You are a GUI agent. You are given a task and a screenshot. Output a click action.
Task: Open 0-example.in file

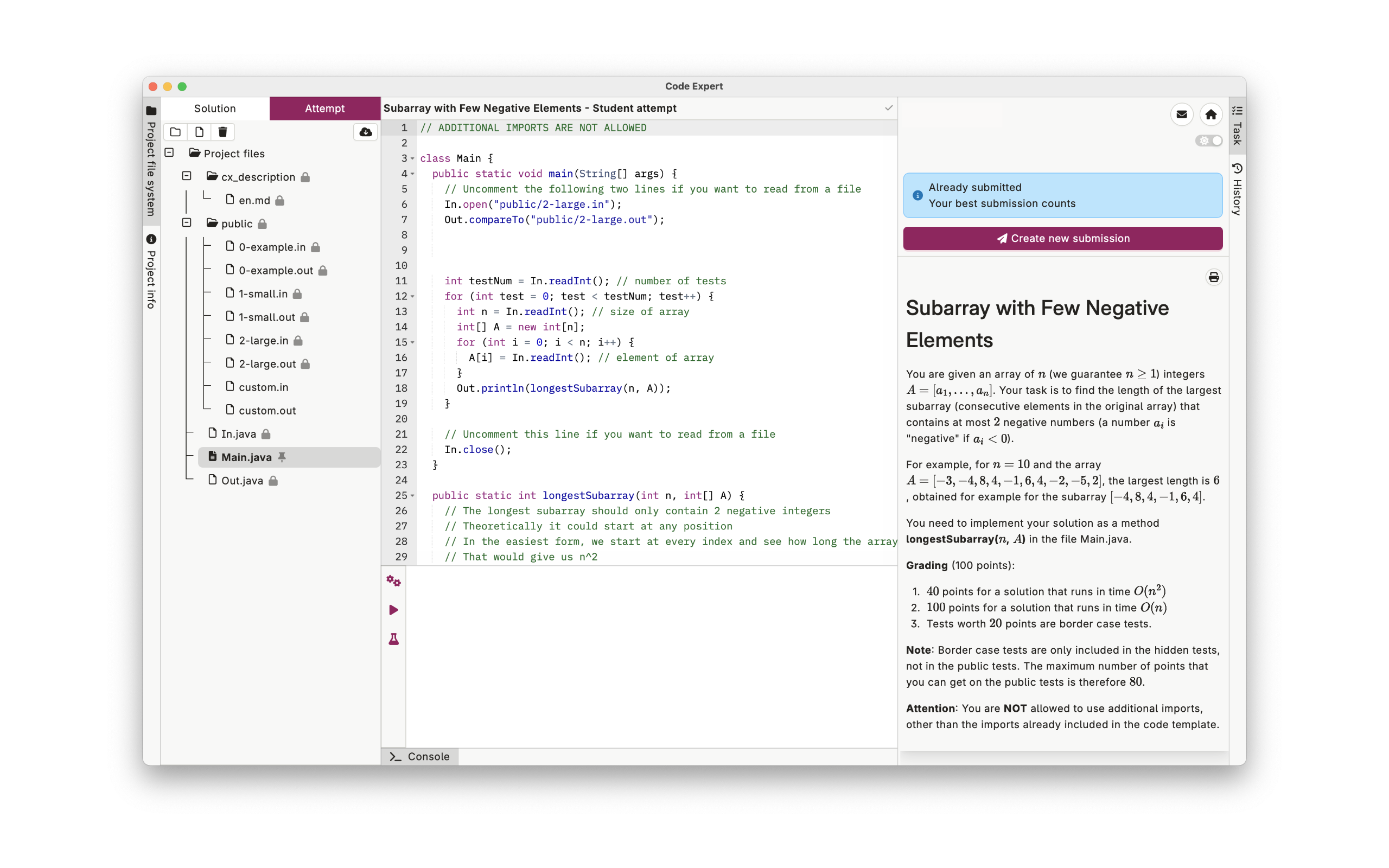[x=272, y=247]
